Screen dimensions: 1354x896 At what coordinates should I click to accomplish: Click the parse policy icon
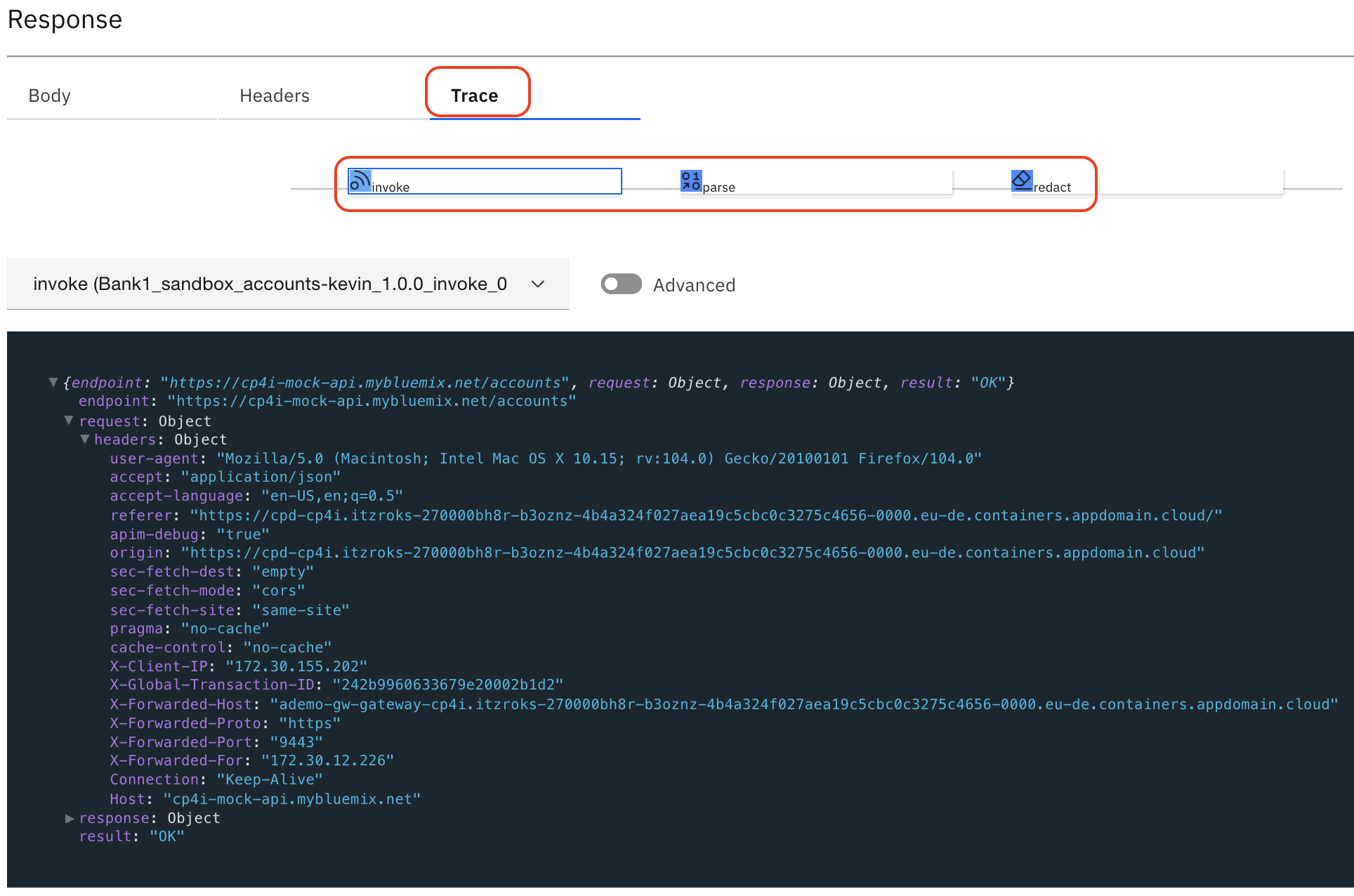[690, 180]
